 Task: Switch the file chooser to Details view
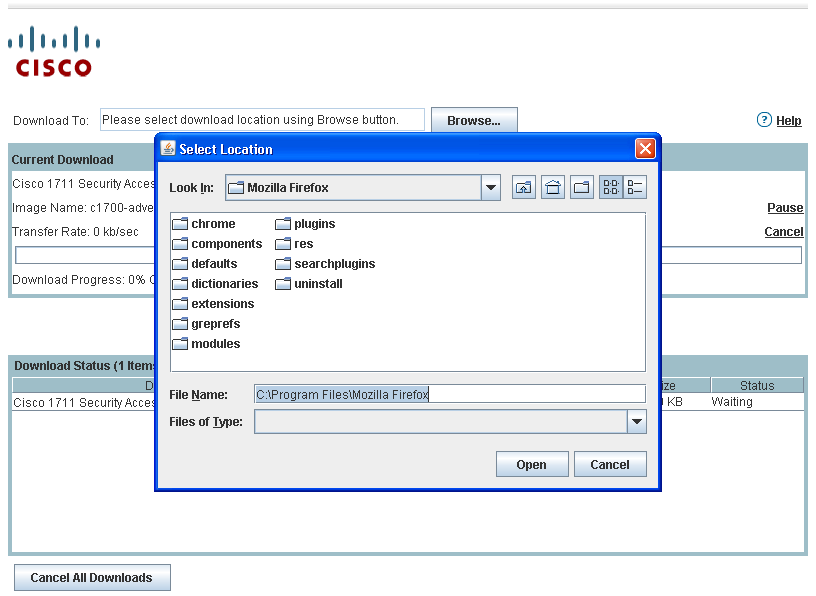(x=635, y=187)
